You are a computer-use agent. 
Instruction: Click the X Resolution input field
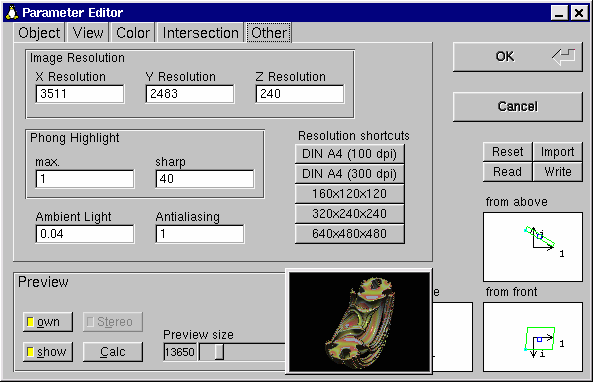[x=80, y=94]
